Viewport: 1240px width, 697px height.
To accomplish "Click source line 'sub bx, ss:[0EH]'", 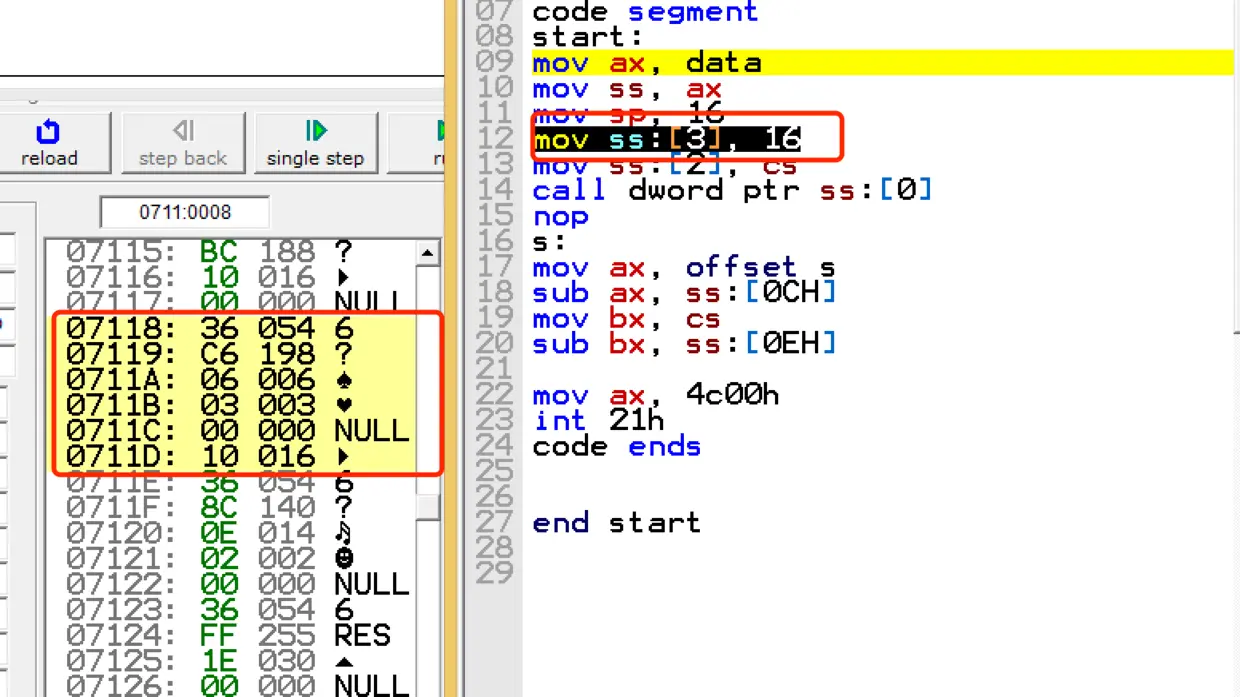I will point(684,344).
